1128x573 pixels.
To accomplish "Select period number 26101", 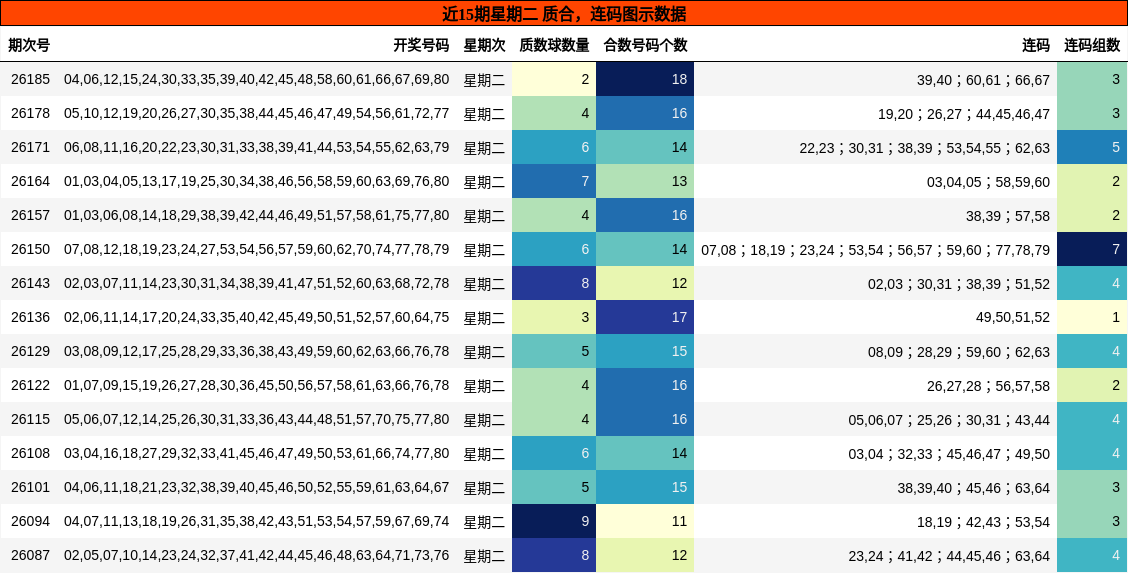I will [30, 487].
